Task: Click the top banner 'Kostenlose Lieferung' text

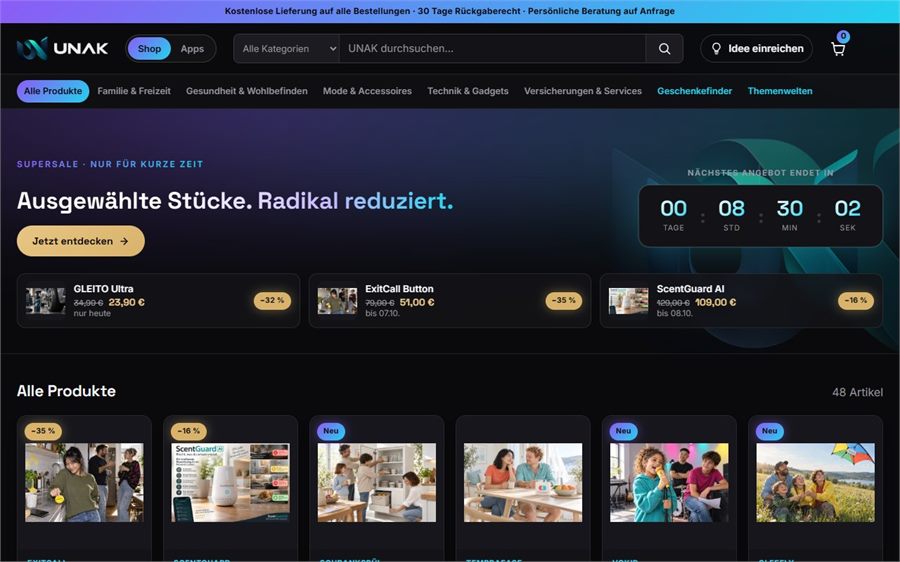Action: pyautogui.click(x=449, y=11)
